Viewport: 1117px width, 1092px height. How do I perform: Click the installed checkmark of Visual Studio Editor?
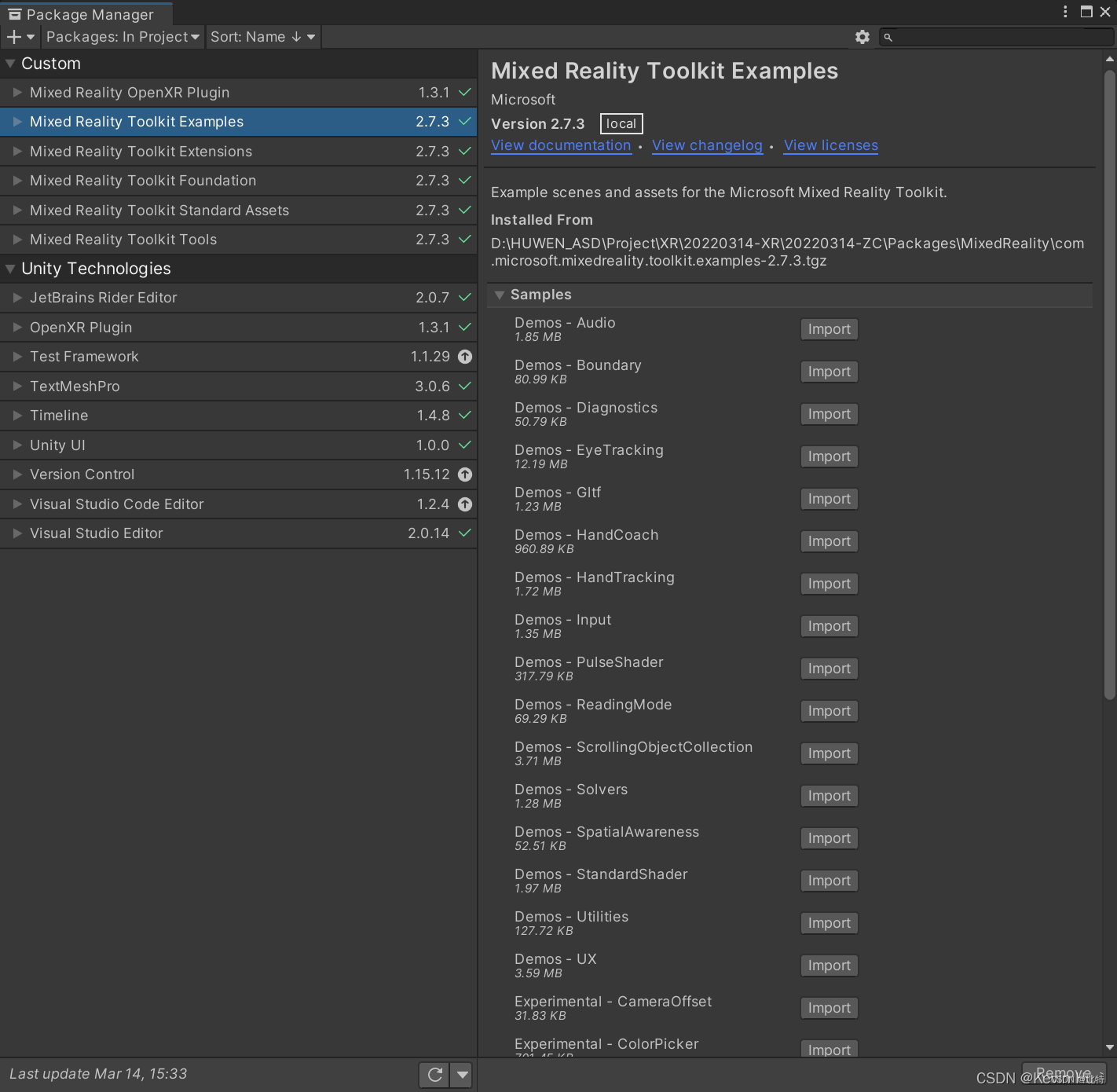(465, 533)
